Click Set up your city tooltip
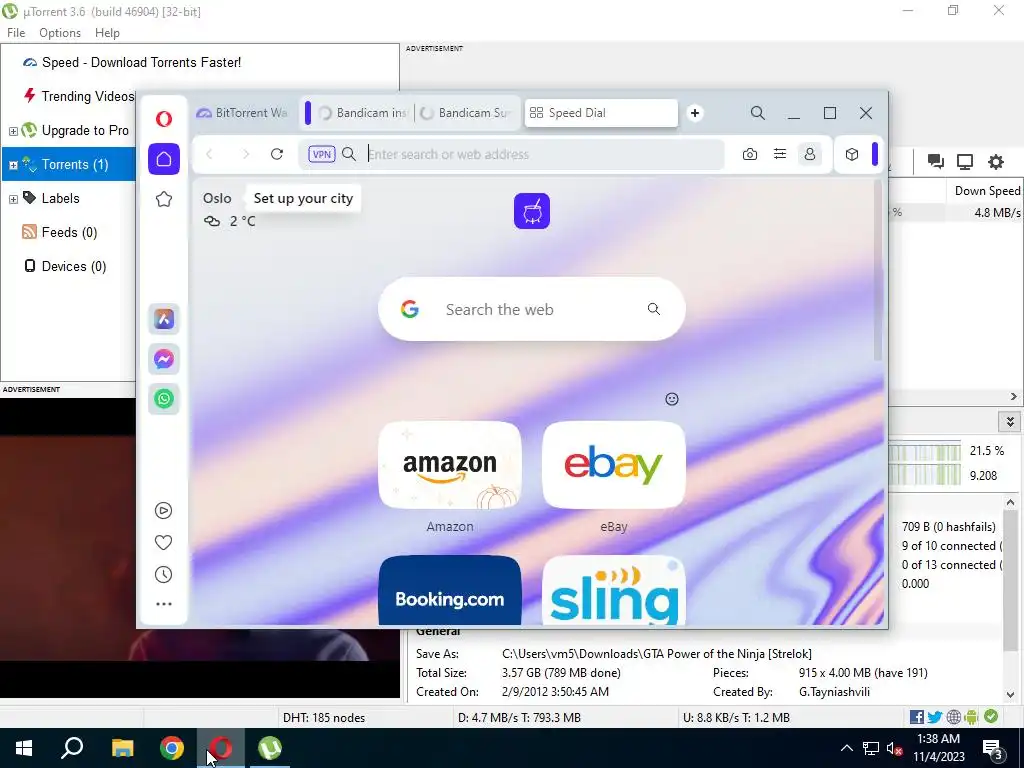The image size is (1024, 768). coord(303,199)
